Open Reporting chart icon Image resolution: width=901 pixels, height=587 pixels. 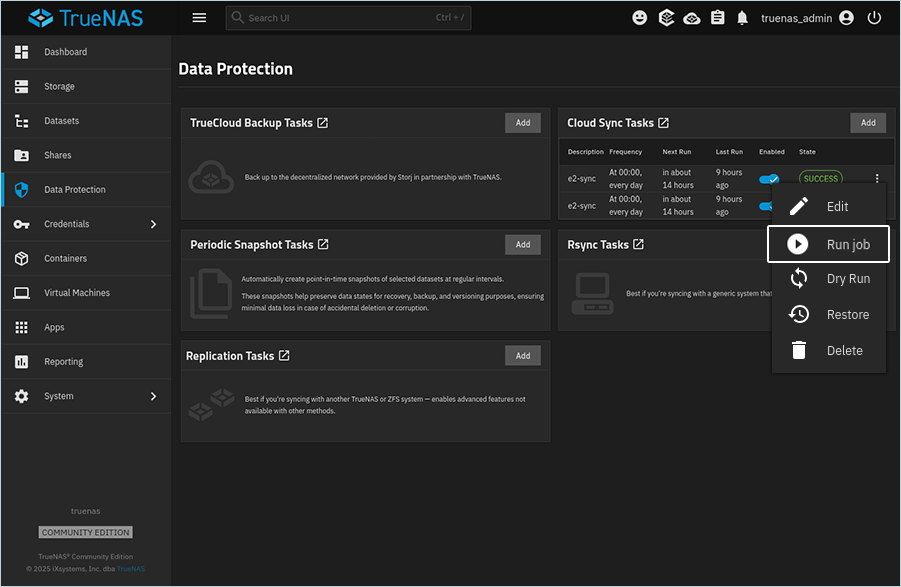point(21,362)
